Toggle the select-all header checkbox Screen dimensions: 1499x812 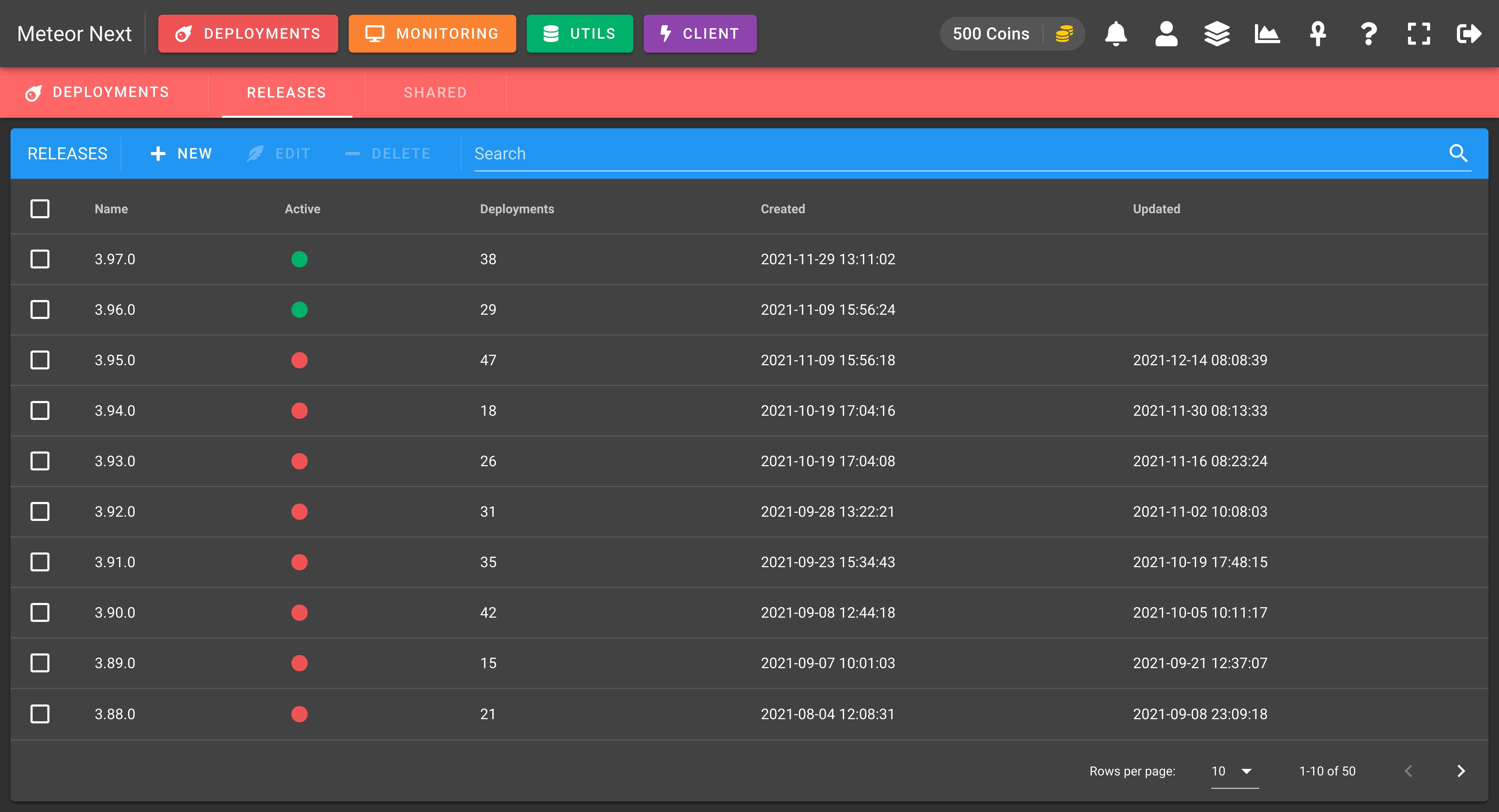pyautogui.click(x=39, y=209)
